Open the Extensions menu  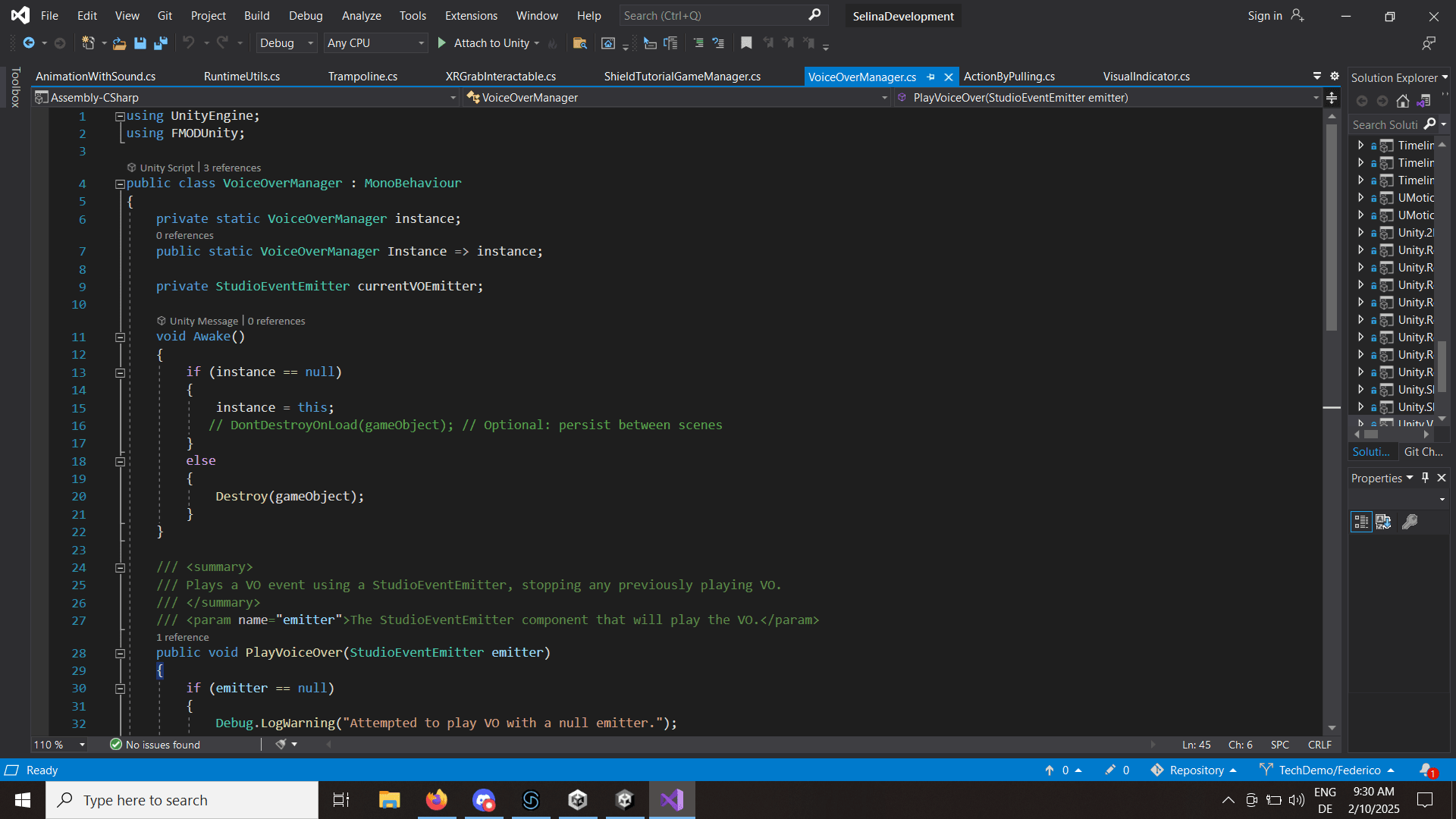point(470,15)
